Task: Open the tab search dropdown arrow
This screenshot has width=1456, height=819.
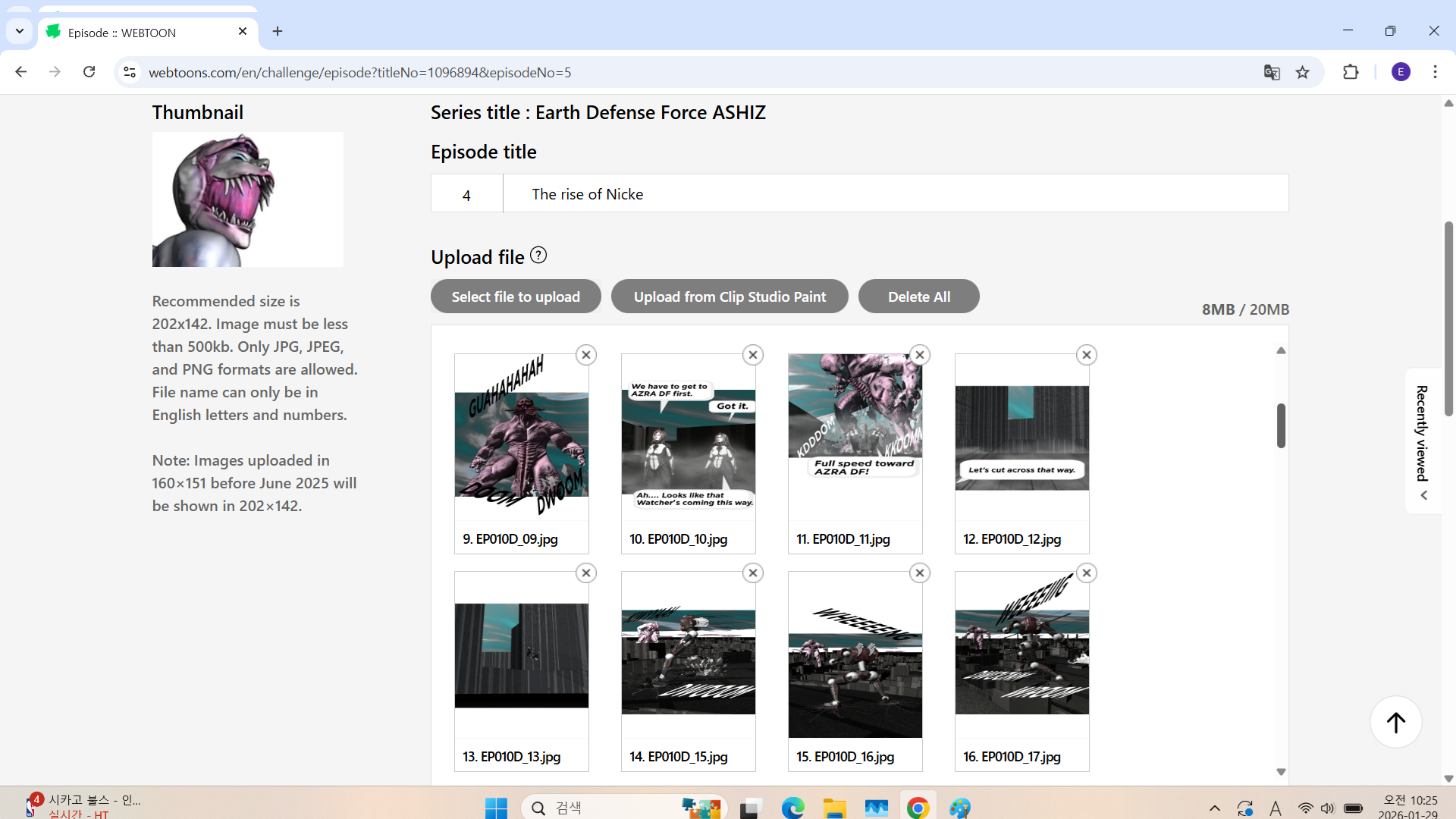Action: pos(20,31)
